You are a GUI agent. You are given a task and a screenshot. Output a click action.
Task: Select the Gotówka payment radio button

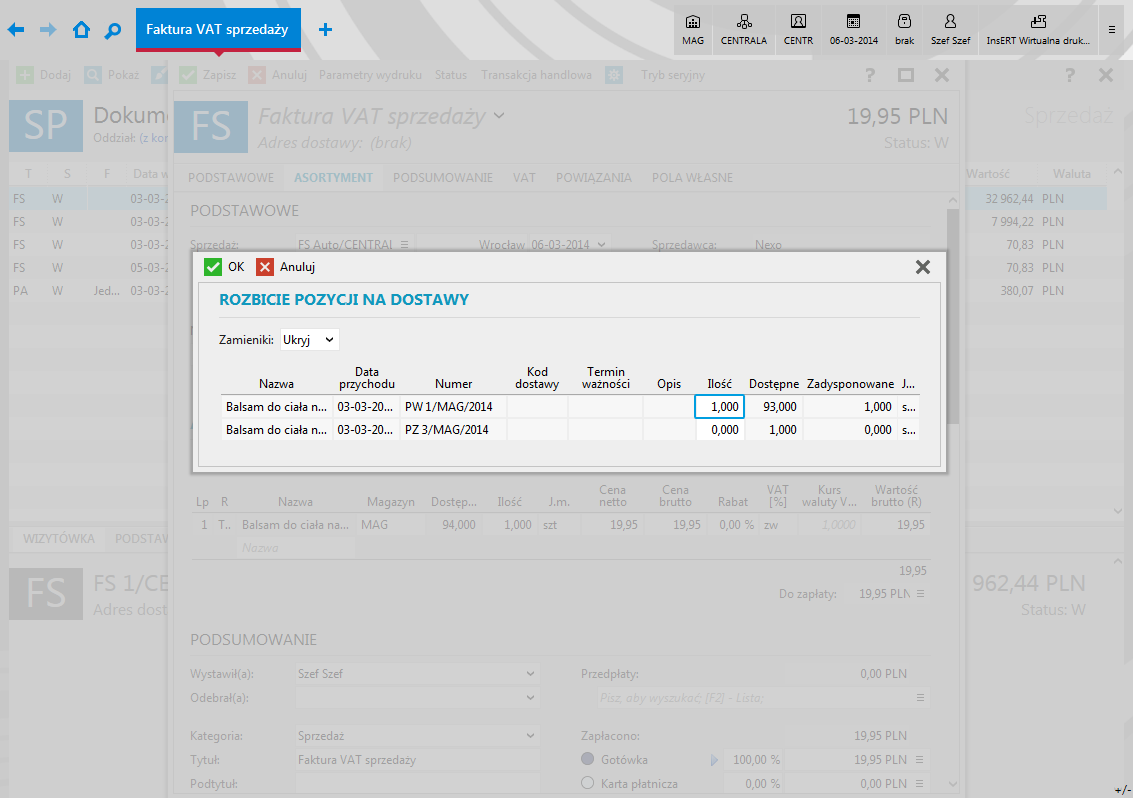[x=588, y=759]
